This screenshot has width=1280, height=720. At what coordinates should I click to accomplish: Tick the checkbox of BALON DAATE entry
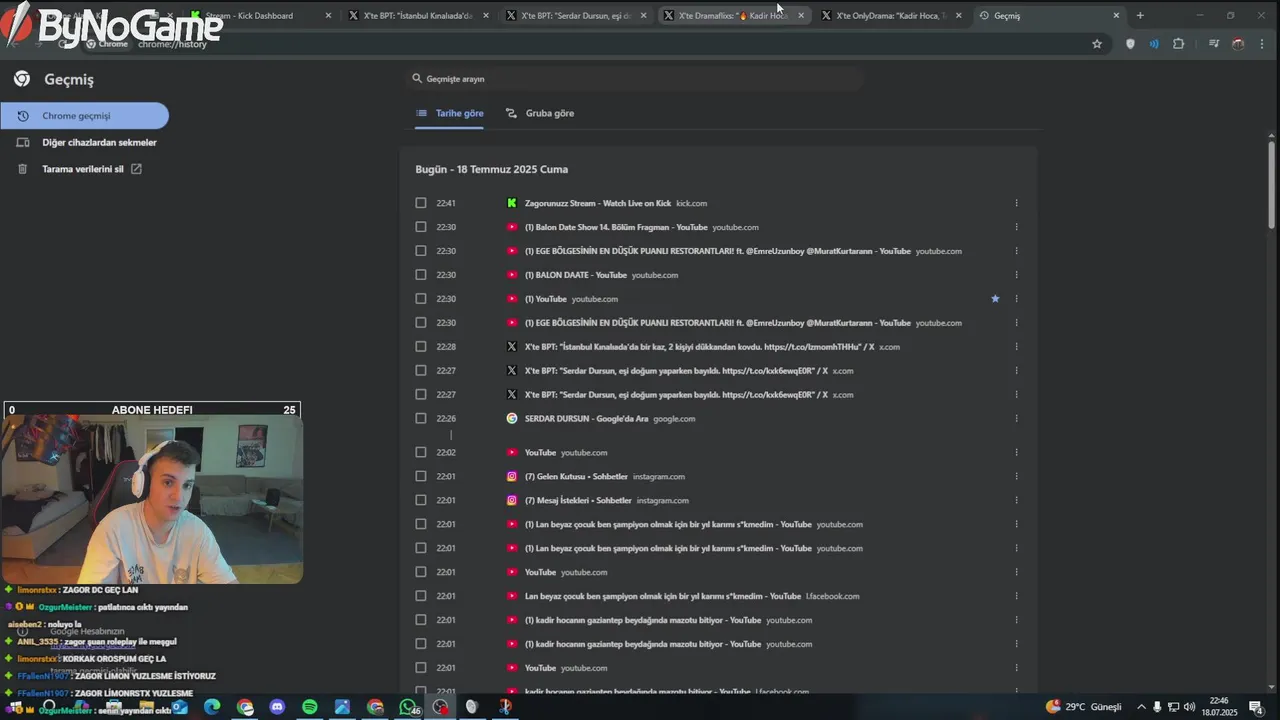tap(421, 275)
